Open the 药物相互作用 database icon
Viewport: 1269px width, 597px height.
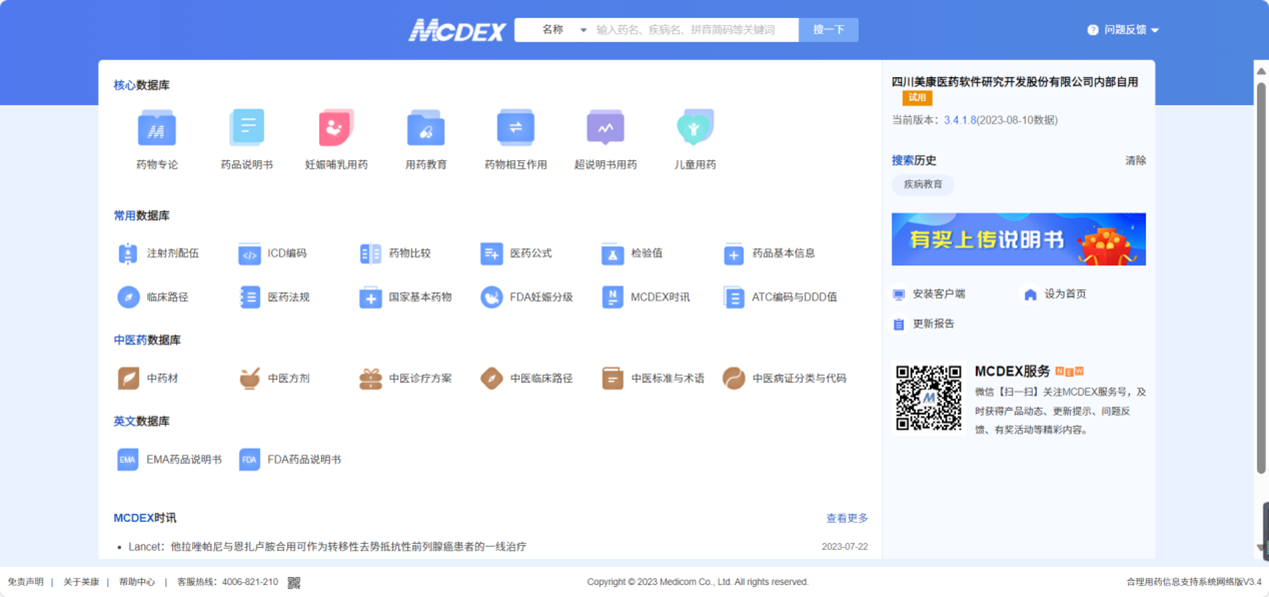tap(516, 128)
